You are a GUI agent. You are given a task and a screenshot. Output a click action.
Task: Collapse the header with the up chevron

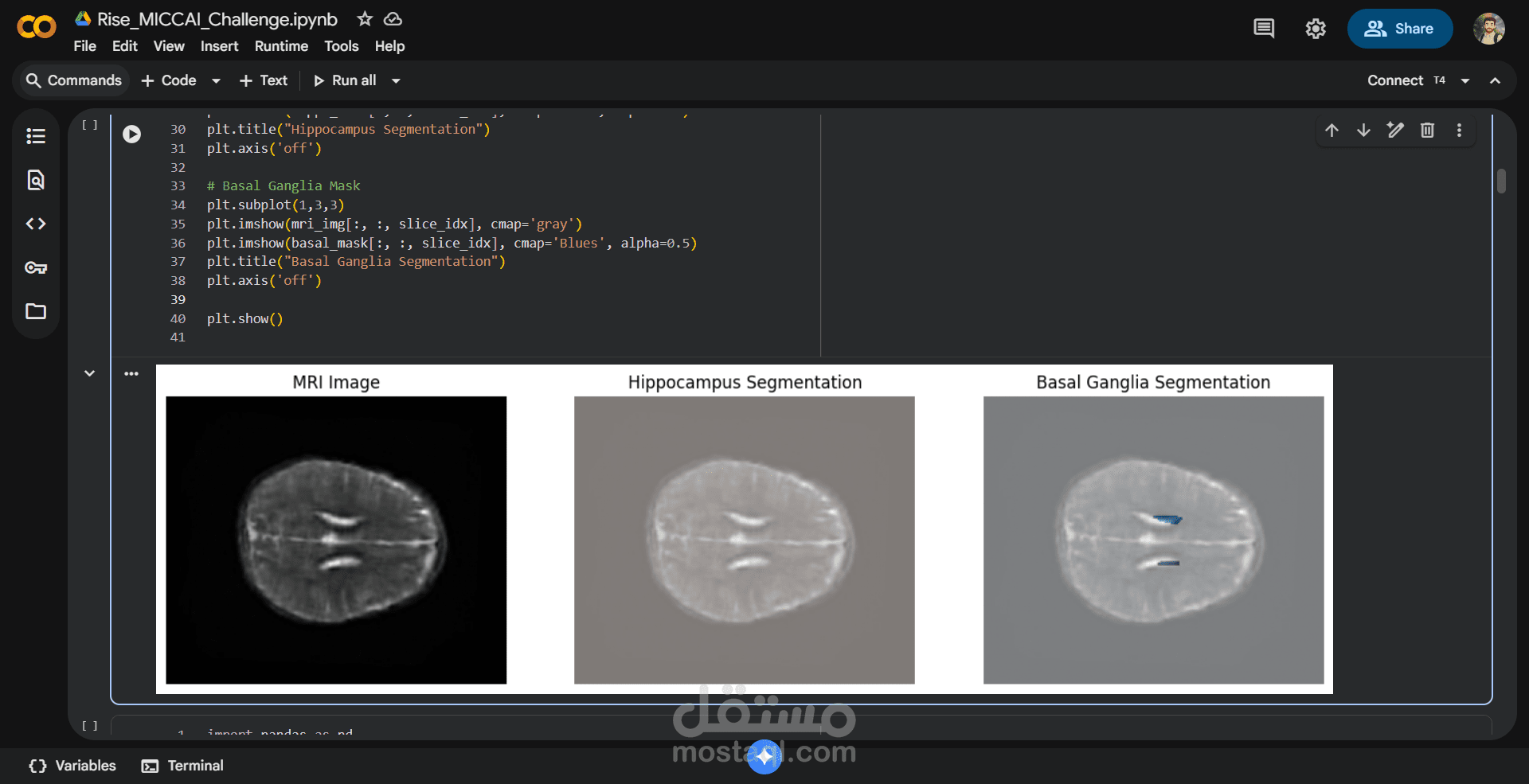(1495, 80)
